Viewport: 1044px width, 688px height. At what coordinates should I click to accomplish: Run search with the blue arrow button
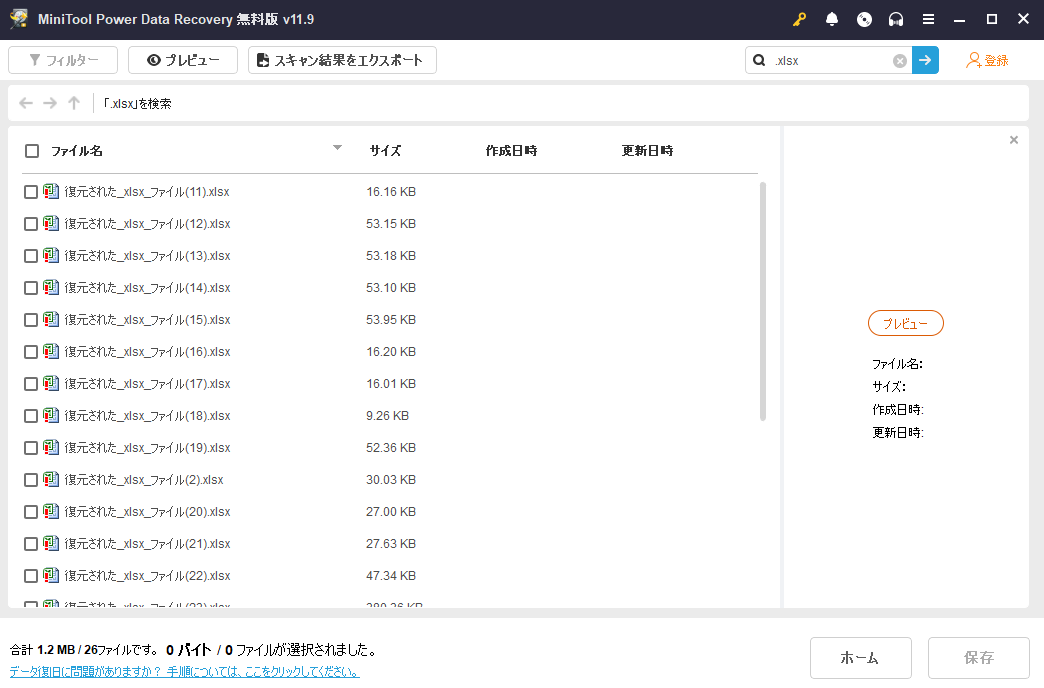925,60
